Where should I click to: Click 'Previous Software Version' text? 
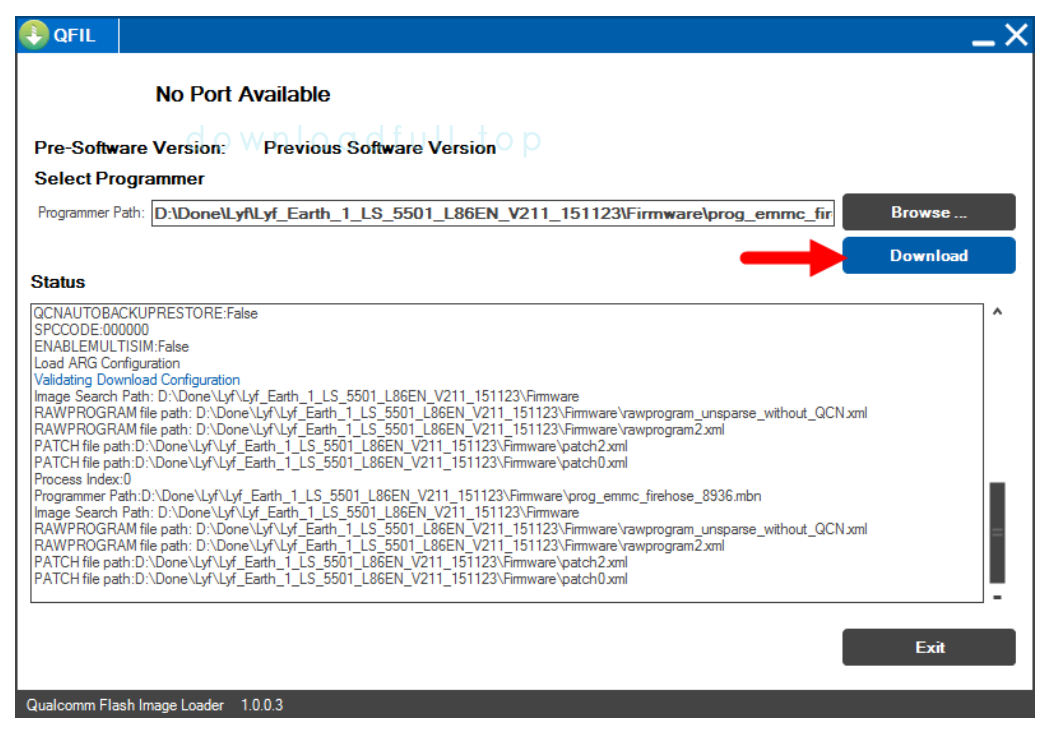click(x=380, y=148)
